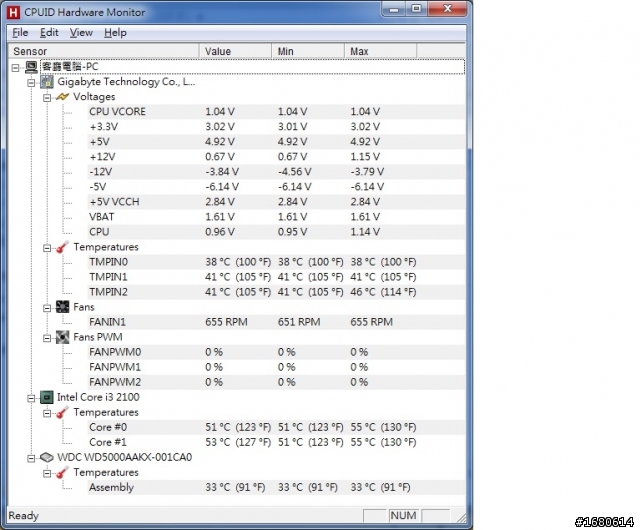Collapse the Gigabyte Temperatures group
This screenshot has height=530, width=640.
(x=47, y=248)
